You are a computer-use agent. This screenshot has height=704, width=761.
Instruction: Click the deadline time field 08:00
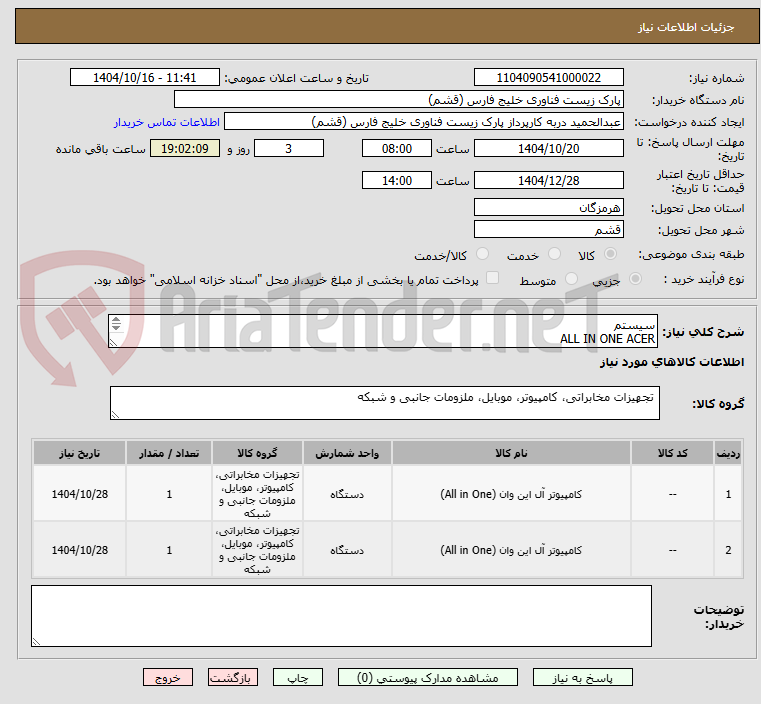point(397,148)
